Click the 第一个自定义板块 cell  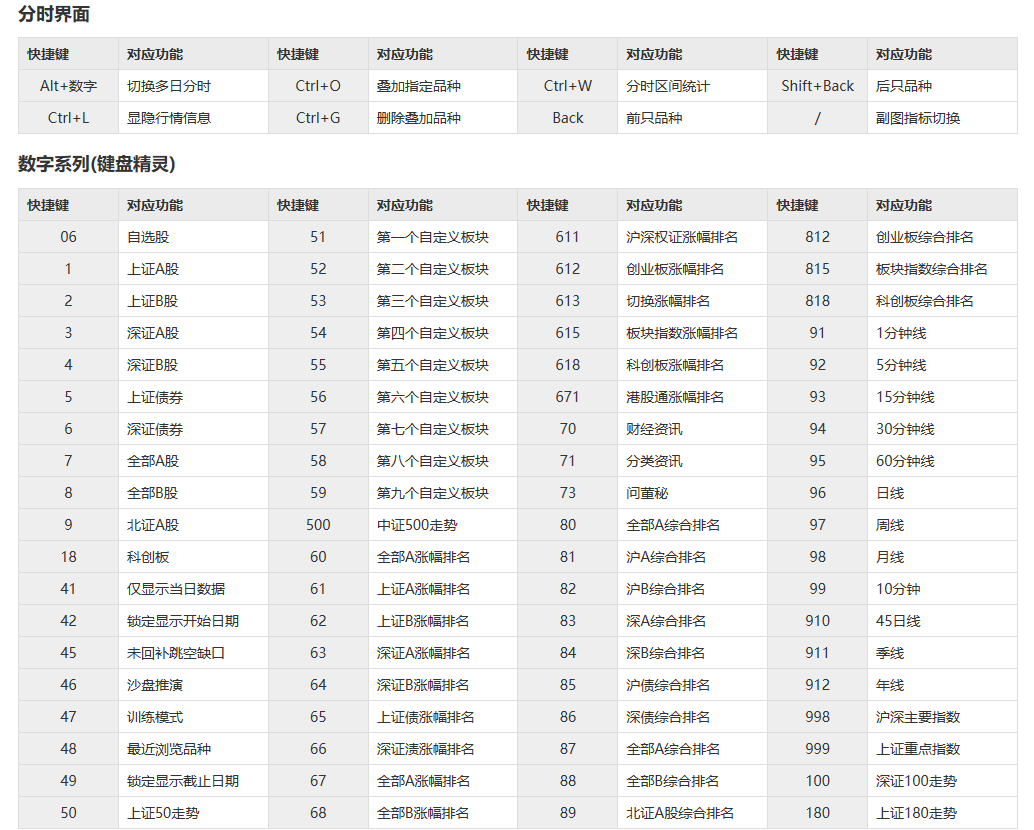(x=442, y=237)
